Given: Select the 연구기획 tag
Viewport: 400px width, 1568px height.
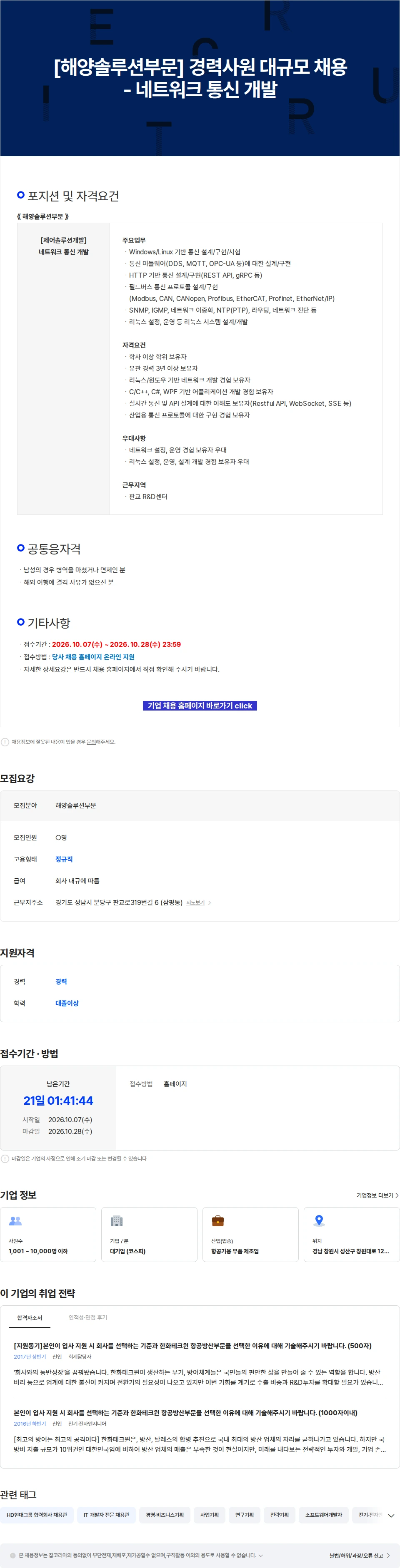Looking at the screenshot, I should pyautogui.click(x=245, y=1515).
